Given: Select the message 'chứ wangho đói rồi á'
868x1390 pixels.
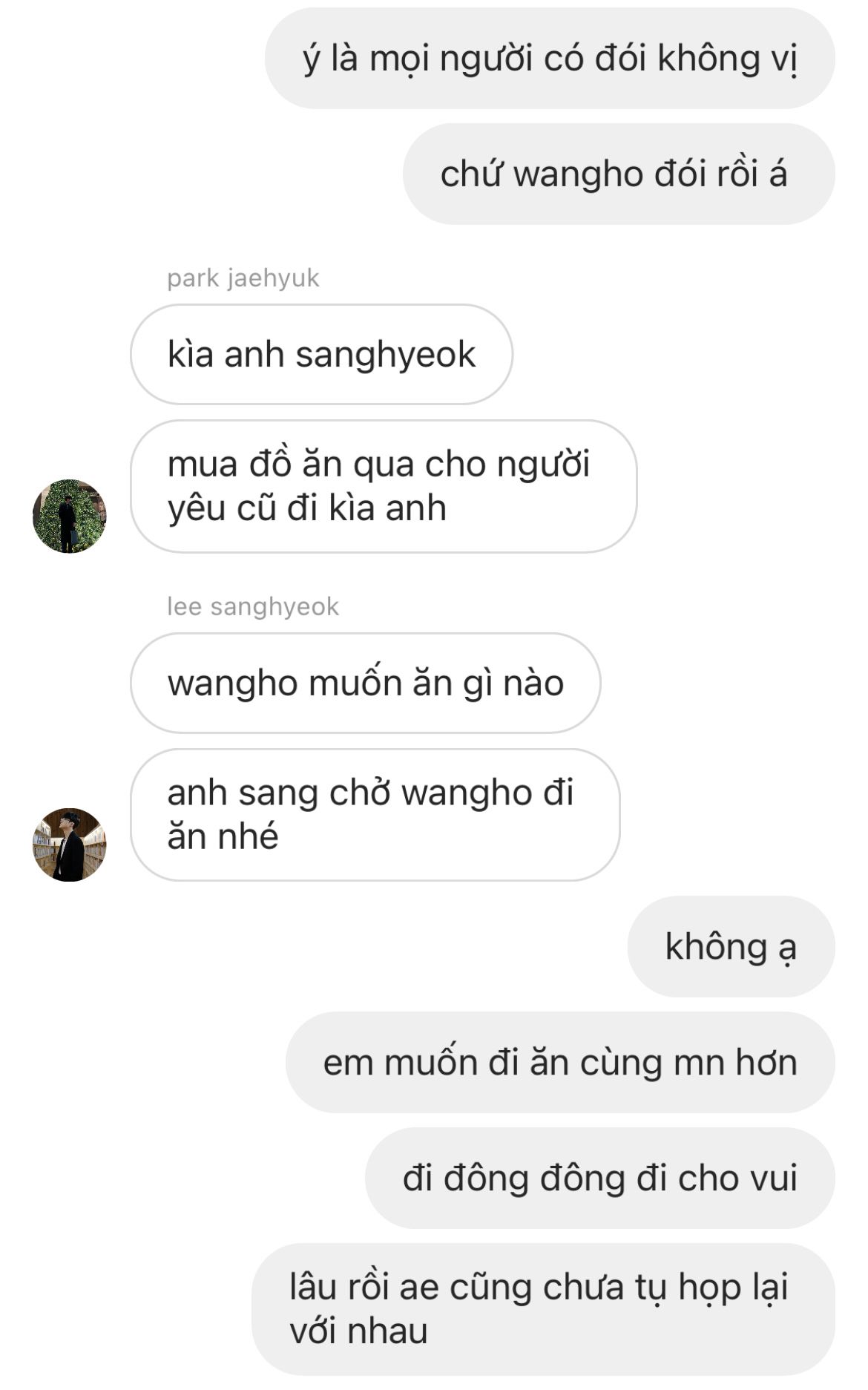Looking at the screenshot, I should [619, 174].
